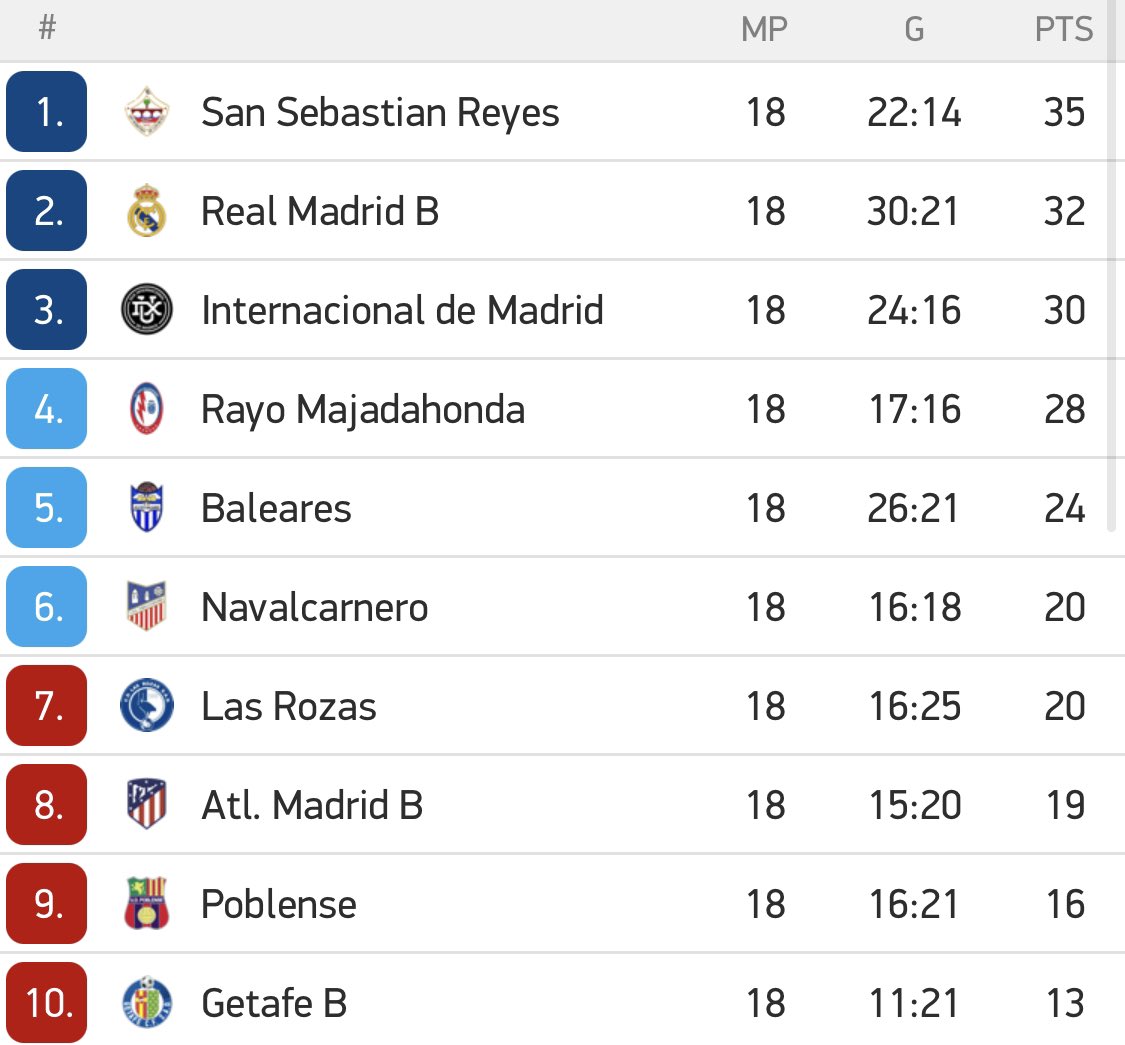Click the Getafe B club logo
1125x1045 pixels.
[x=146, y=1003]
